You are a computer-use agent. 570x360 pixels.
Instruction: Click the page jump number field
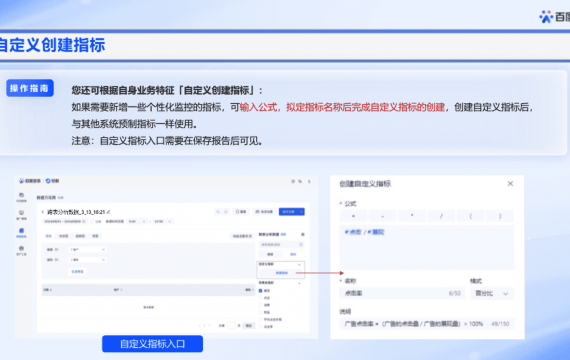pyautogui.click(x=232, y=325)
